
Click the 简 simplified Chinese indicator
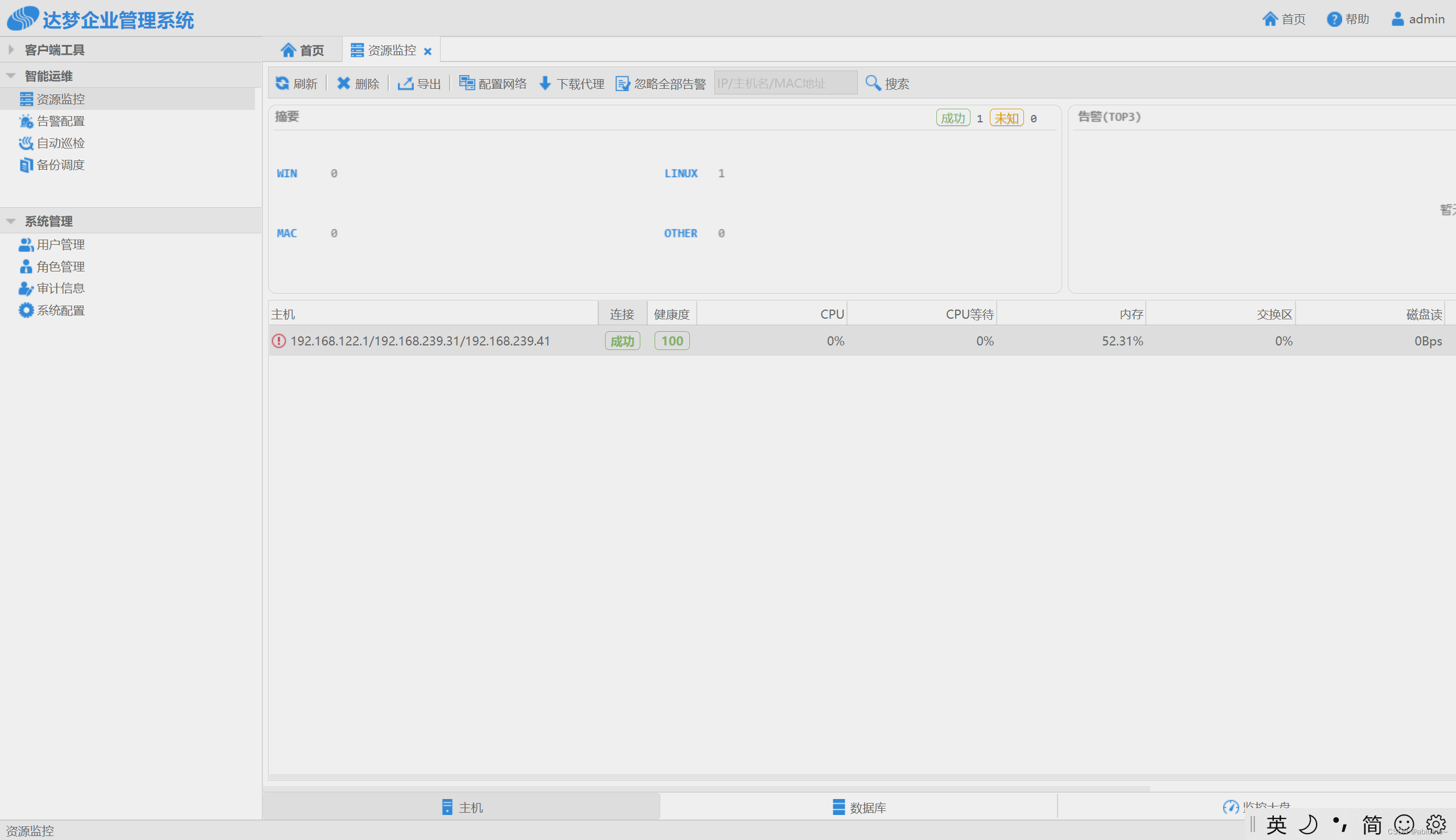point(1372,825)
